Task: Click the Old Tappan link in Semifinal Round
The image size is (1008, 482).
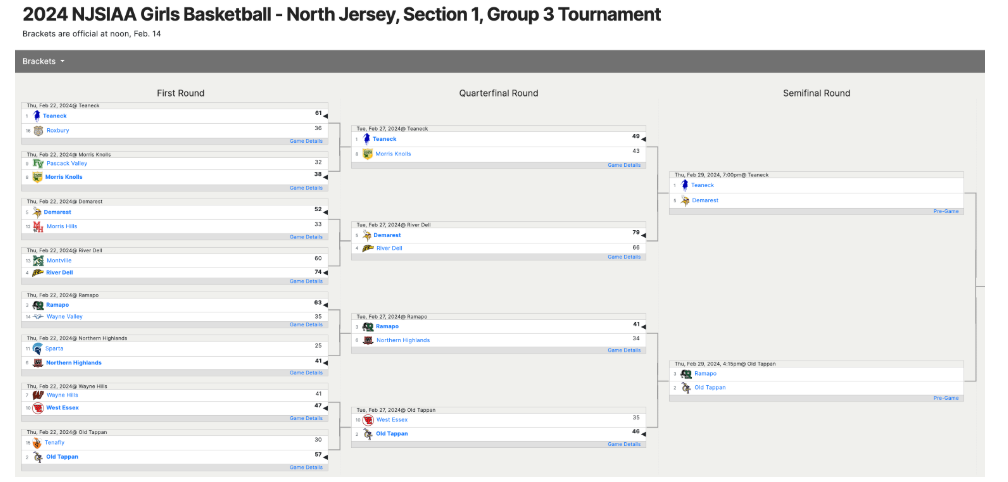Action: (710, 387)
